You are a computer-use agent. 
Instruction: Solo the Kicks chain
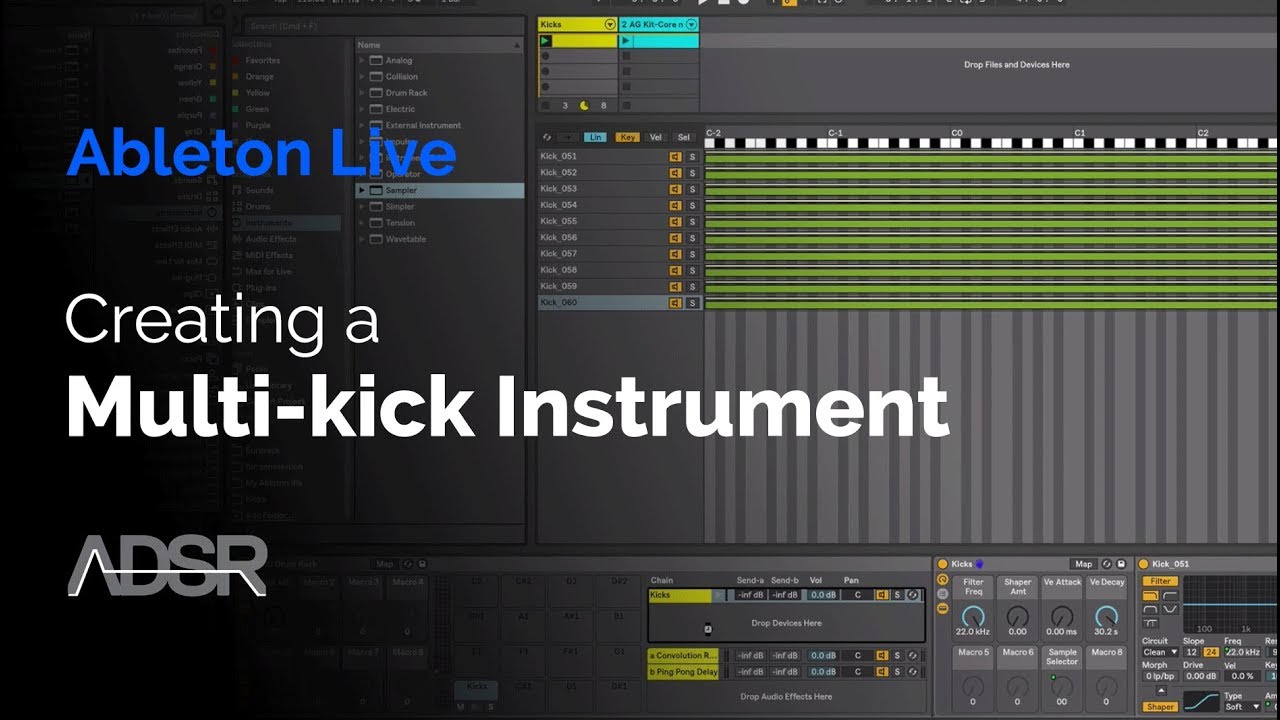897,595
